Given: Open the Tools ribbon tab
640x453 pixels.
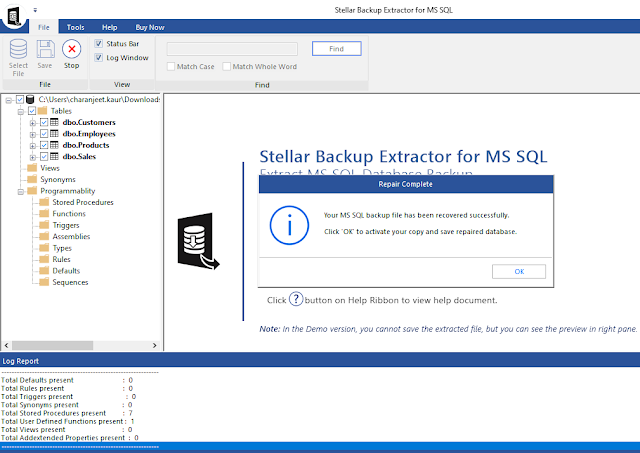Looking at the screenshot, I should click(76, 27).
